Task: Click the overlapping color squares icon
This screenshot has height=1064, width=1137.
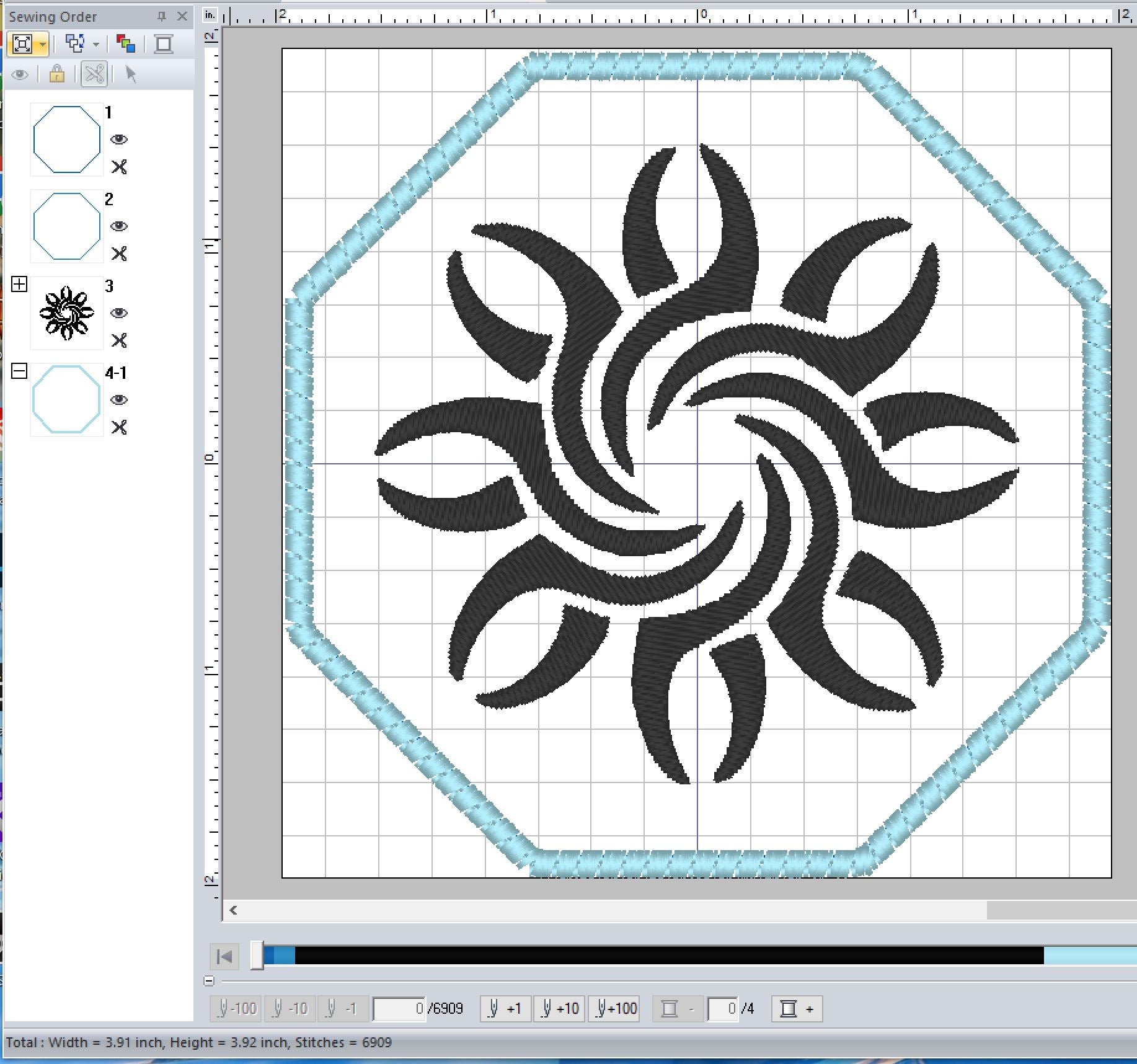Action: pyautogui.click(x=126, y=44)
